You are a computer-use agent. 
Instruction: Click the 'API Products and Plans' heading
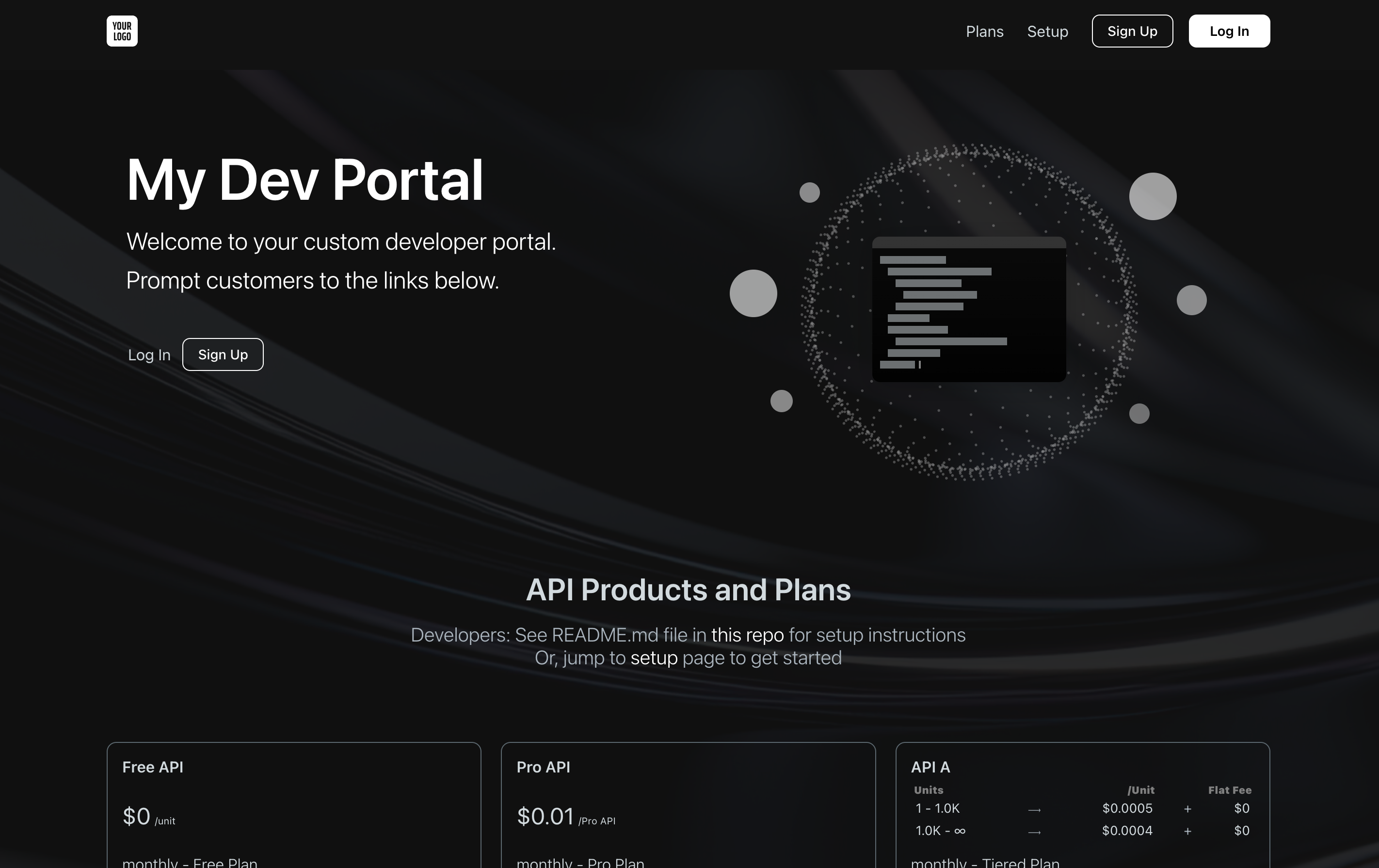tap(689, 590)
